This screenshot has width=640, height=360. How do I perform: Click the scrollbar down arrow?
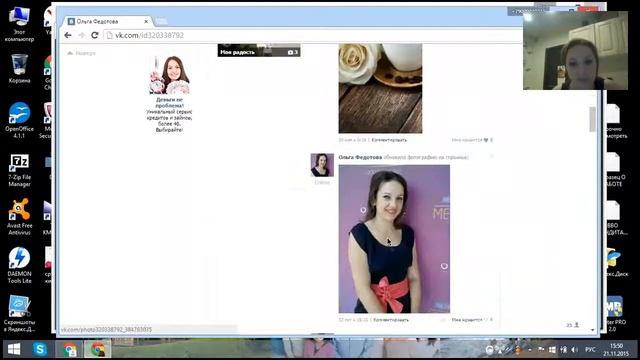592,330
